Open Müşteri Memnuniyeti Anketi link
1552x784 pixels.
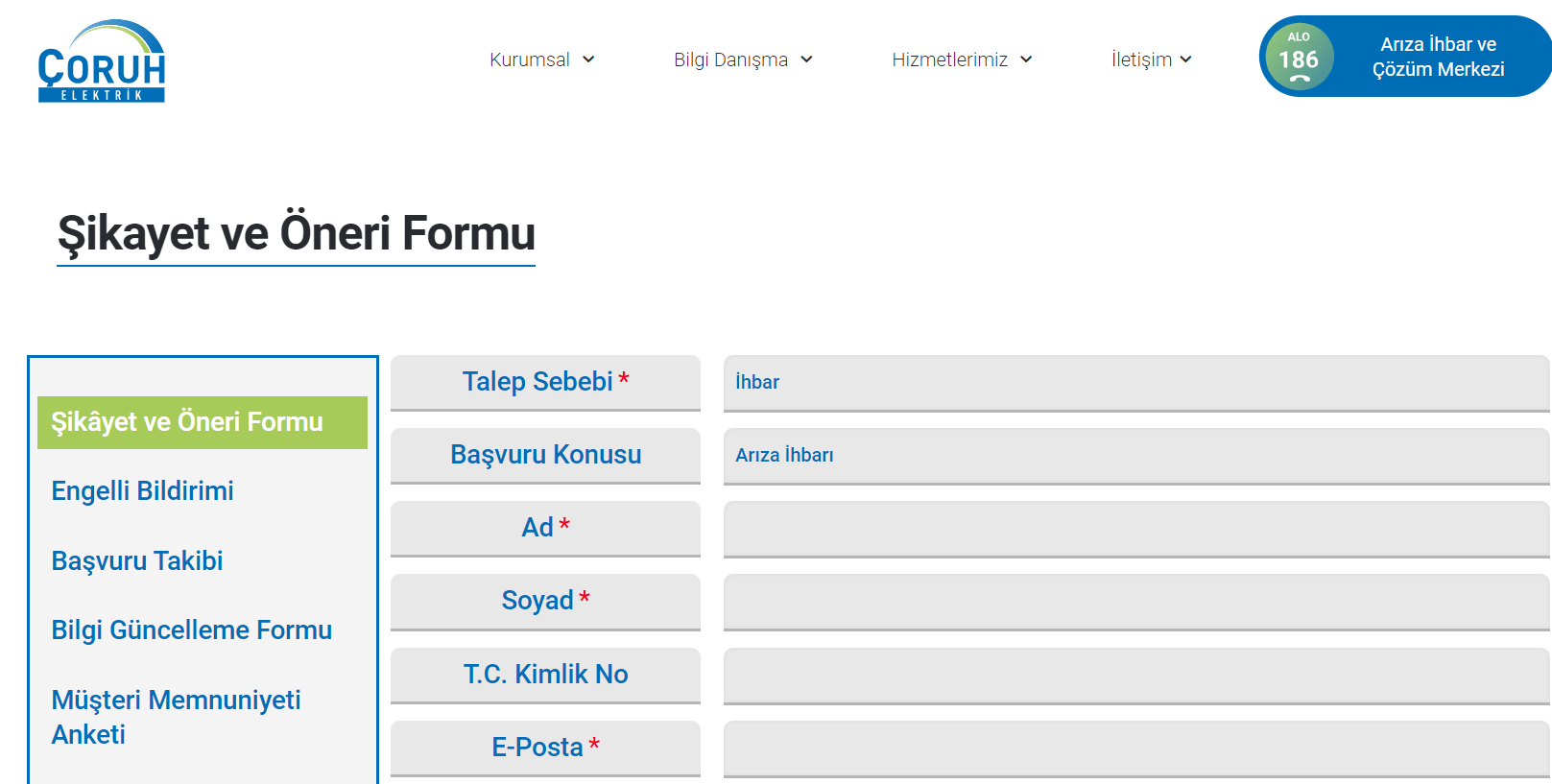[176, 717]
